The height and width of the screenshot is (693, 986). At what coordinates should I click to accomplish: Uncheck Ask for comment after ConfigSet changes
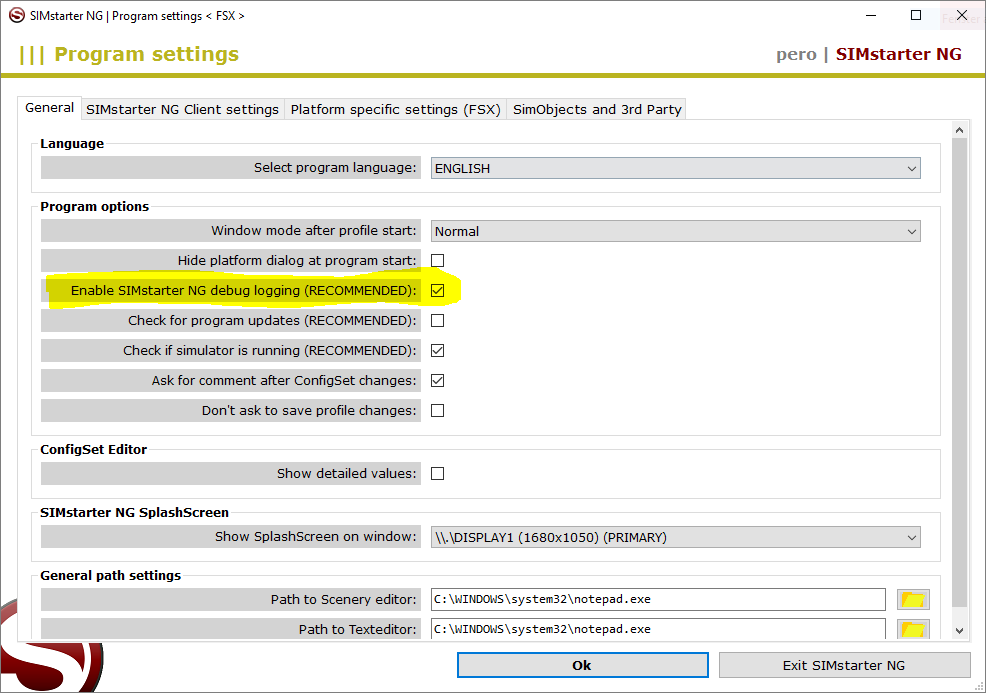(438, 380)
